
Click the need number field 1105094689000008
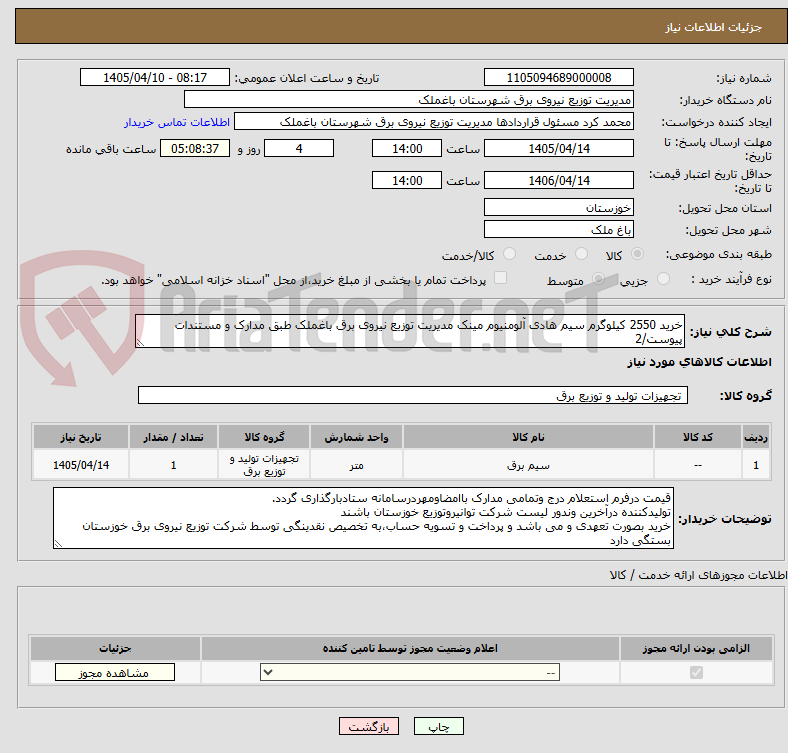point(558,77)
